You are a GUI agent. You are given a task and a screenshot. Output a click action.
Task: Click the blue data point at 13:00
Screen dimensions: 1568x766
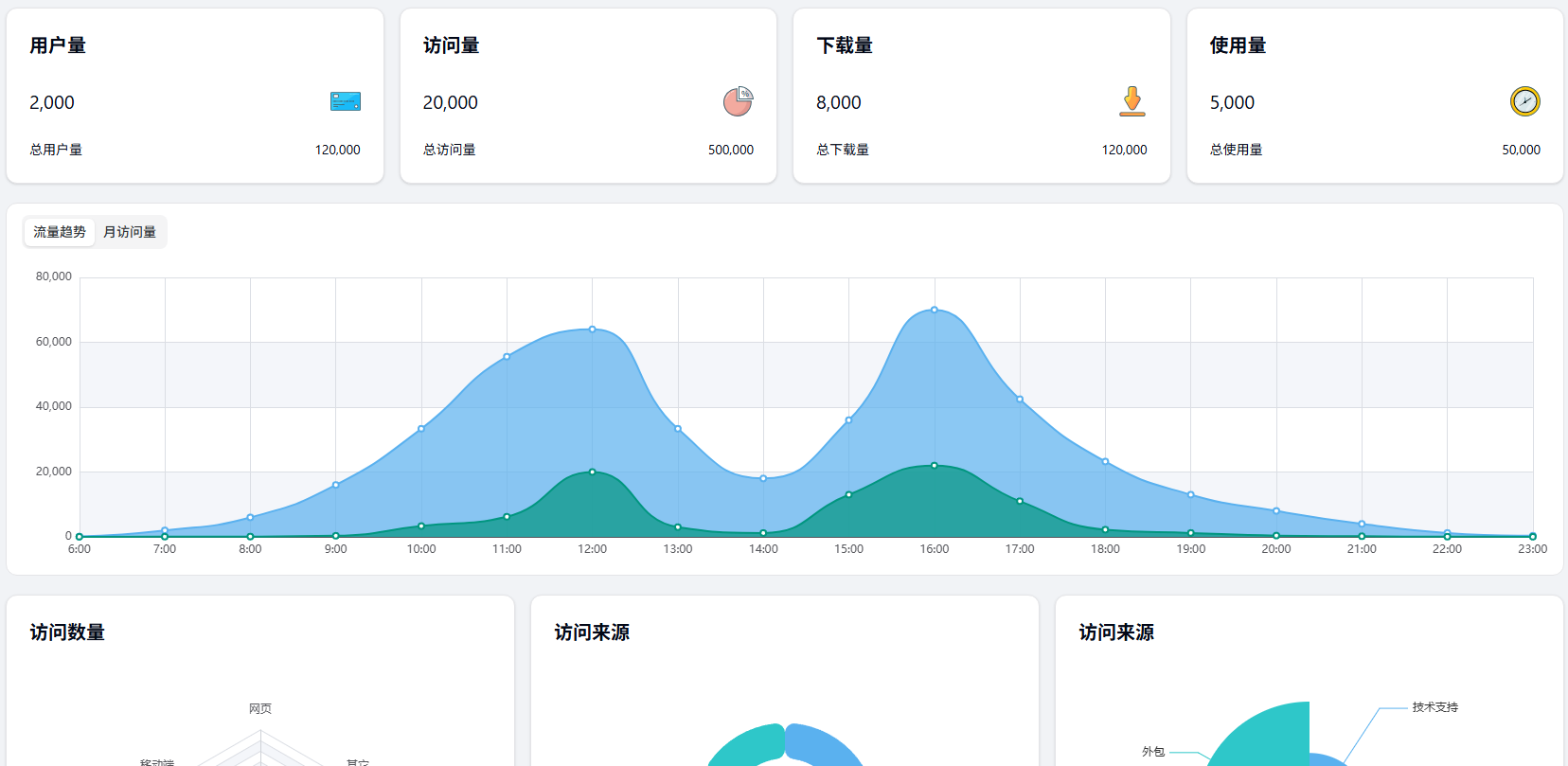coord(678,429)
